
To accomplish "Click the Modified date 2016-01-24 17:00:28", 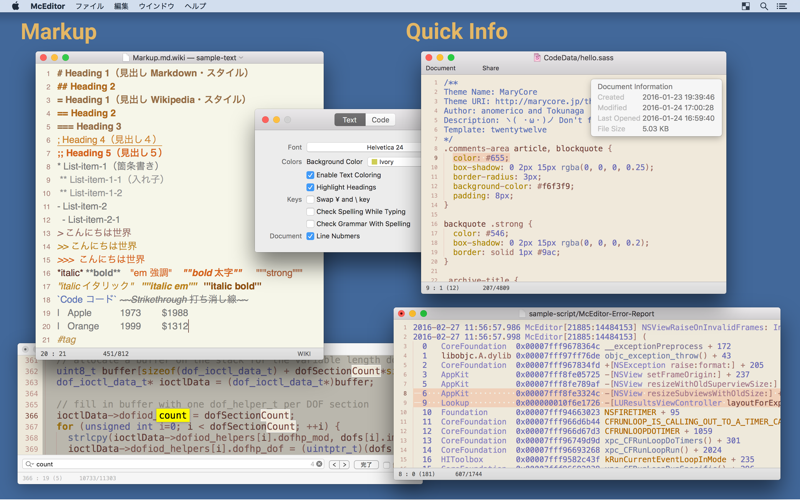I will pyautogui.click(x=678, y=108).
